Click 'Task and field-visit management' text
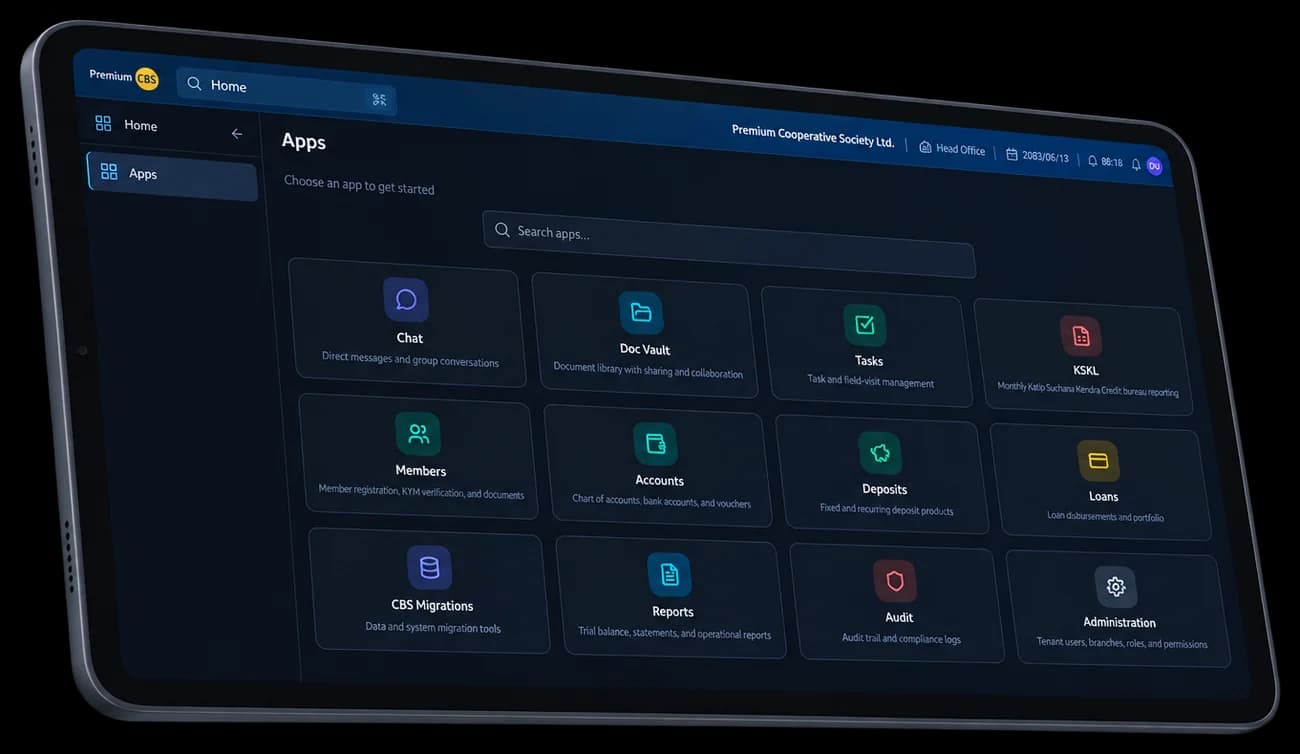 click(x=871, y=381)
